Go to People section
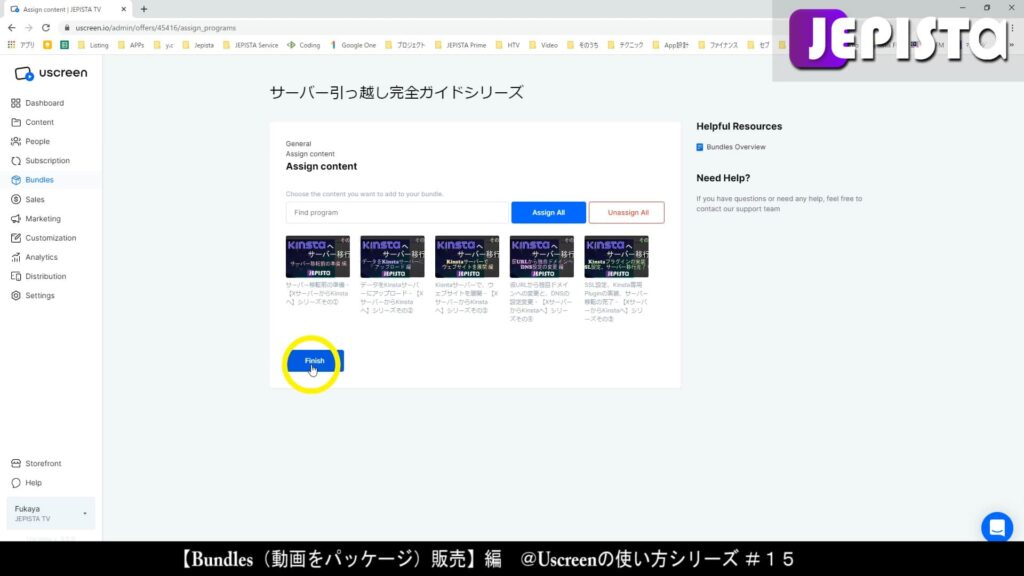The image size is (1024, 576). 37,141
